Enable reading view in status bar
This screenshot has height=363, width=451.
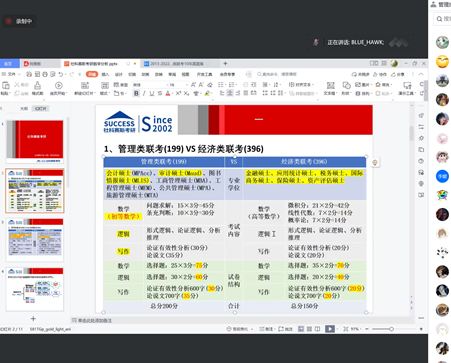coord(317,329)
